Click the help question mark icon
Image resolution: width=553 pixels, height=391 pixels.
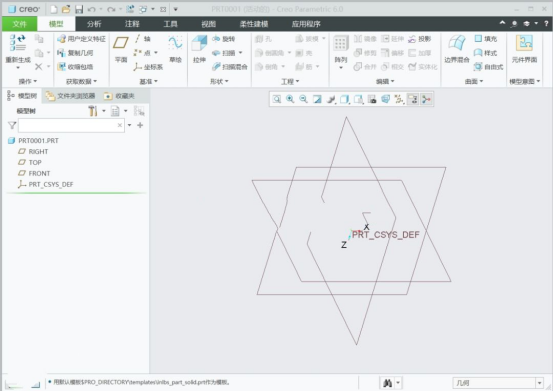point(546,24)
